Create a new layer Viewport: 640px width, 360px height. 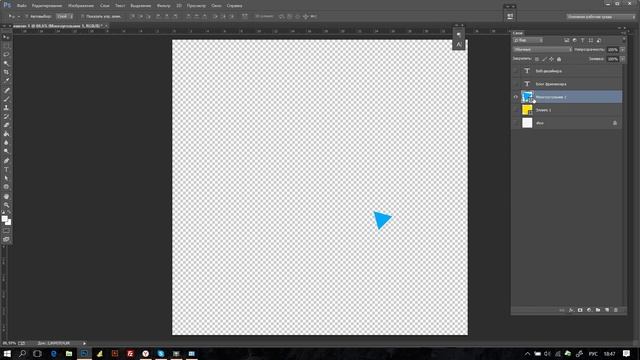pos(607,310)
